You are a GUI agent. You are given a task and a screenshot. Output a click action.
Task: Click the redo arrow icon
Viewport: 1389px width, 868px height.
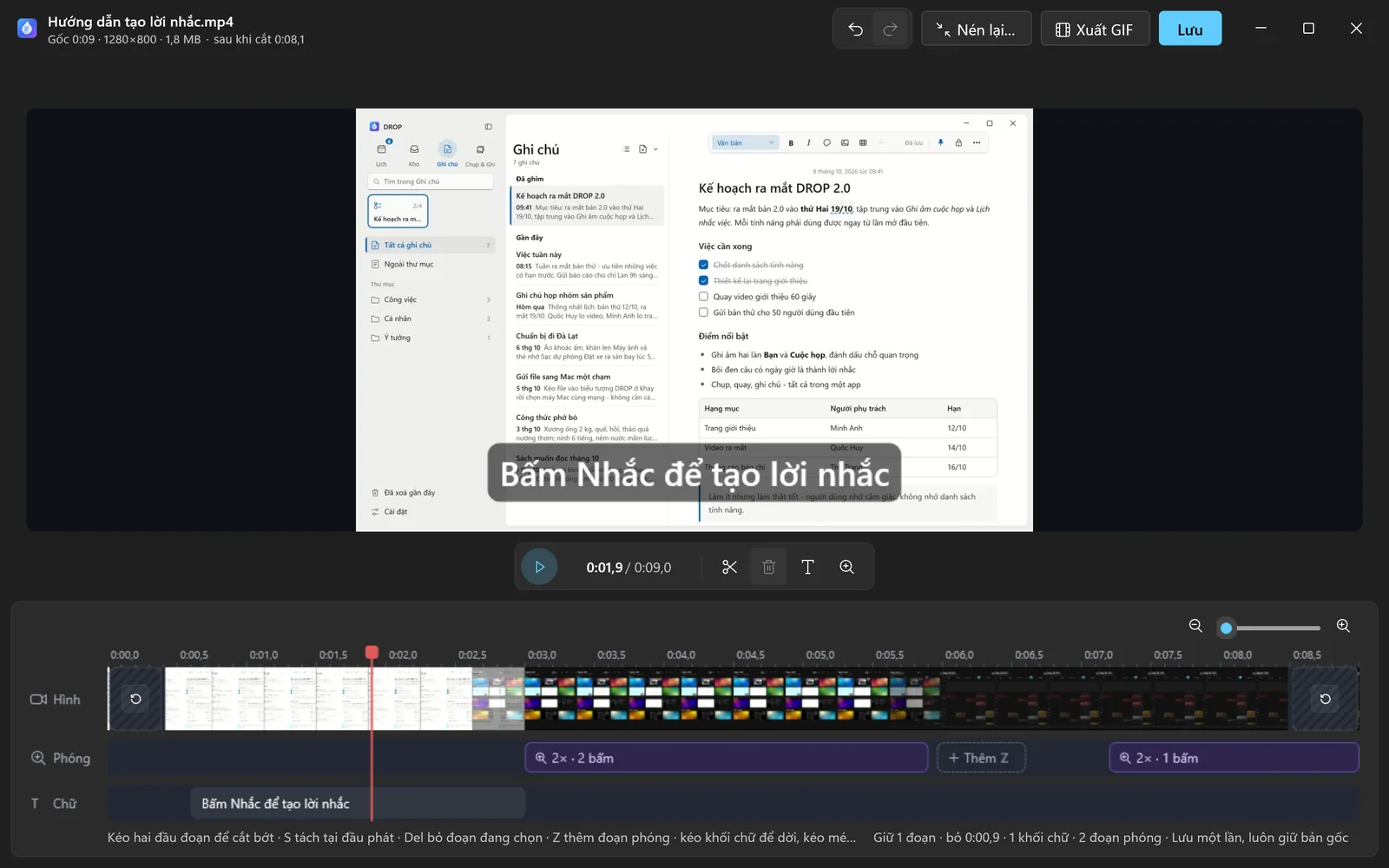(890, 30)
